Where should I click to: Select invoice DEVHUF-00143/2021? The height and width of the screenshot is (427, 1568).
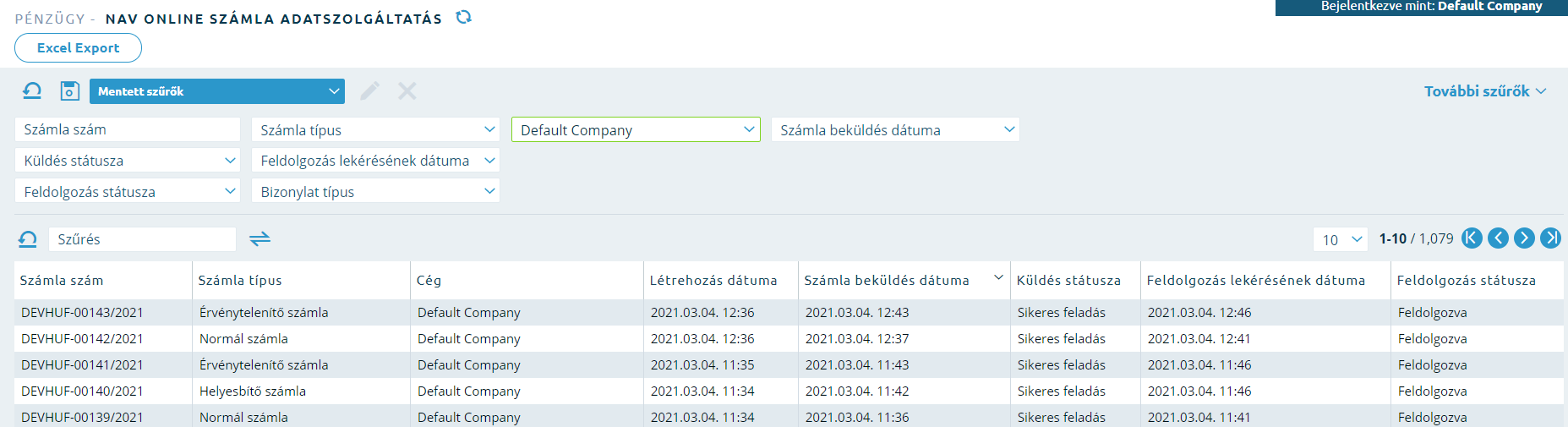(x=82, y=312)
